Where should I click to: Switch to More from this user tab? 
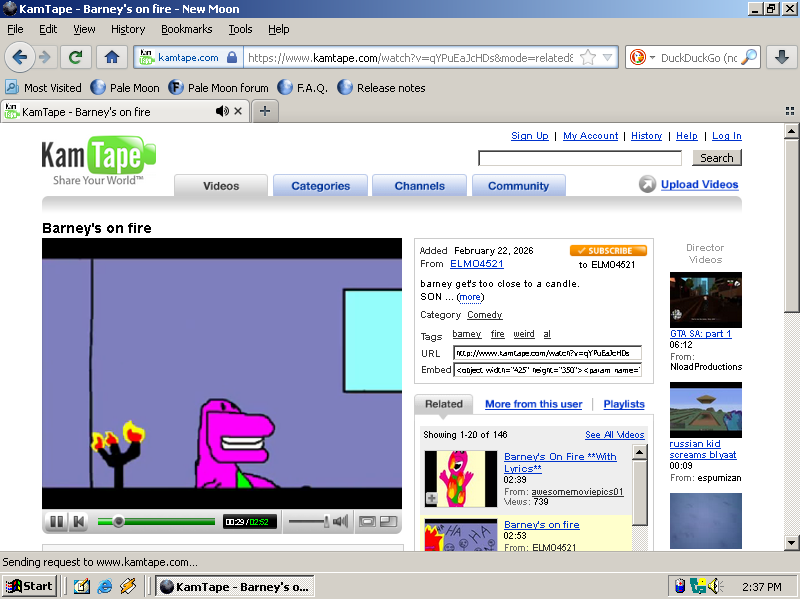pyautogui.click(x=534, y=404)
